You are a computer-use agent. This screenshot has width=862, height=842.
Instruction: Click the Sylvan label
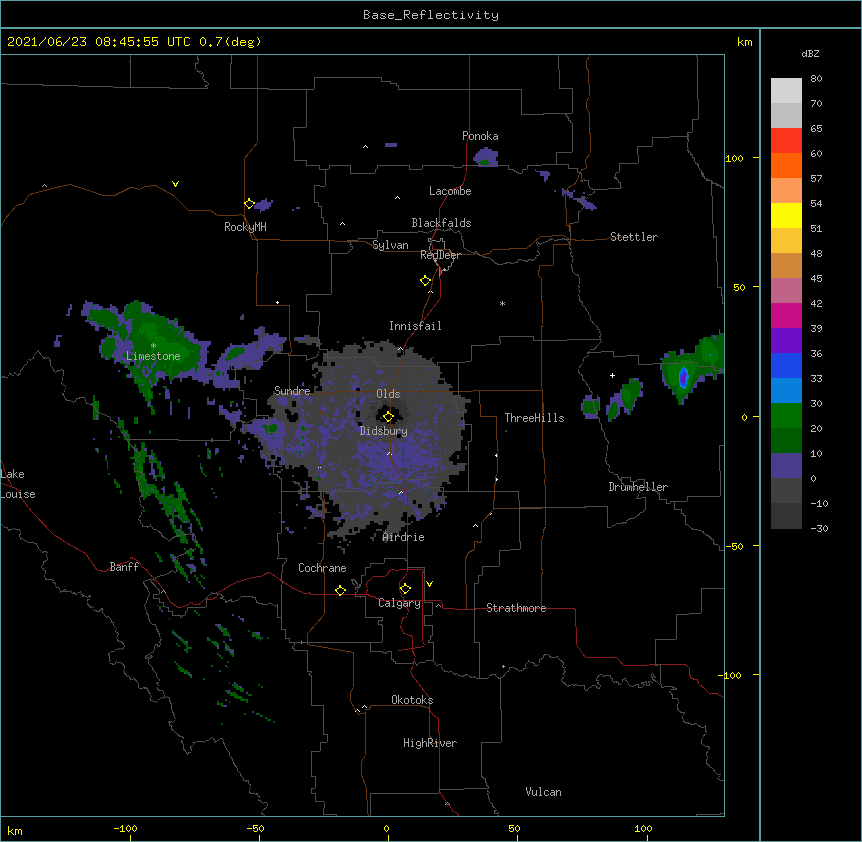390,245
